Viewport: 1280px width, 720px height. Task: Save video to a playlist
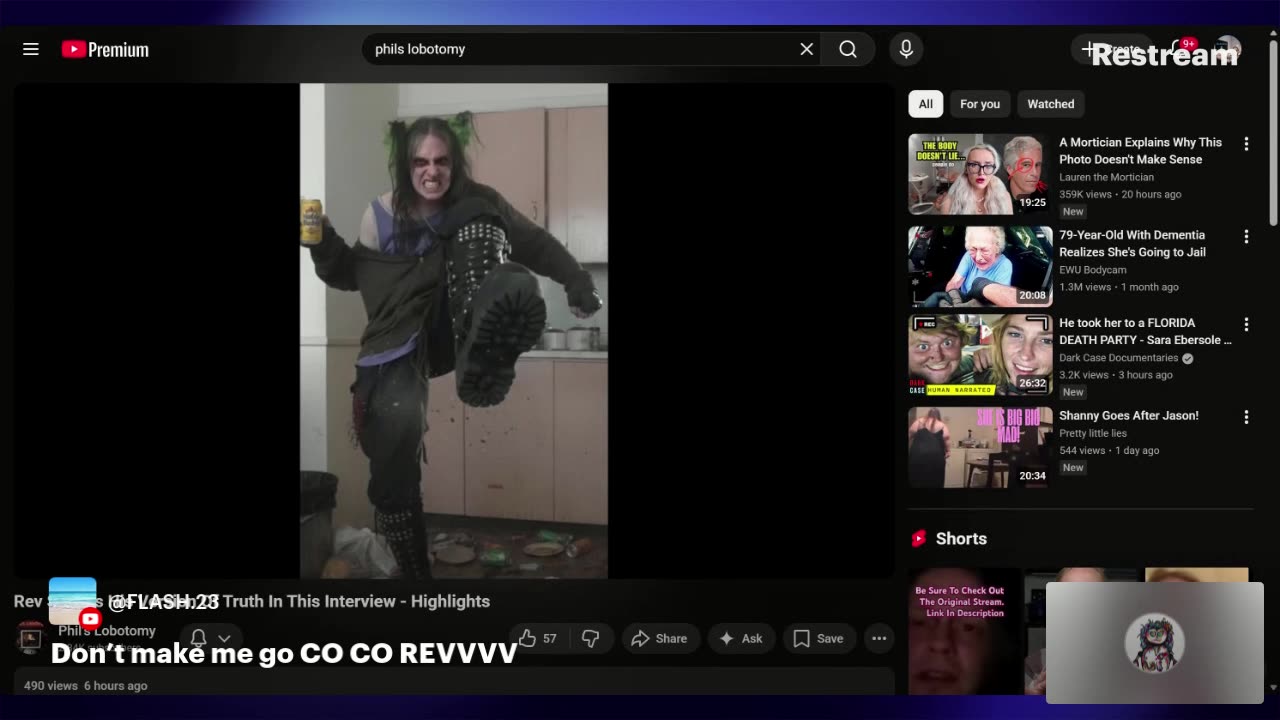click(818, 638)
